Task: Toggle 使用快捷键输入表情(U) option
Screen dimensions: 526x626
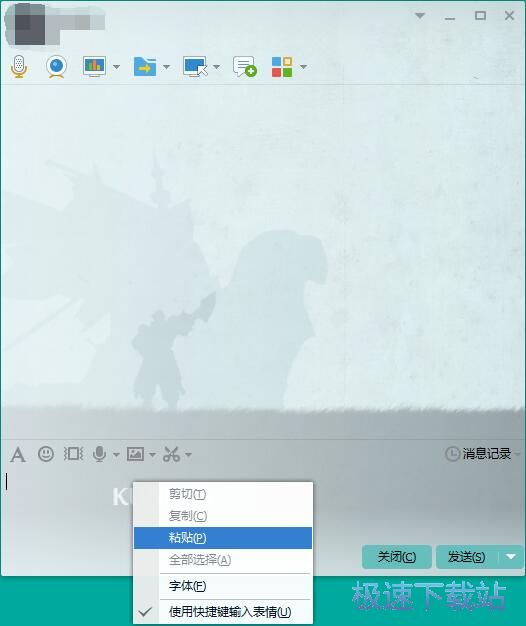Action: (223, 612)
